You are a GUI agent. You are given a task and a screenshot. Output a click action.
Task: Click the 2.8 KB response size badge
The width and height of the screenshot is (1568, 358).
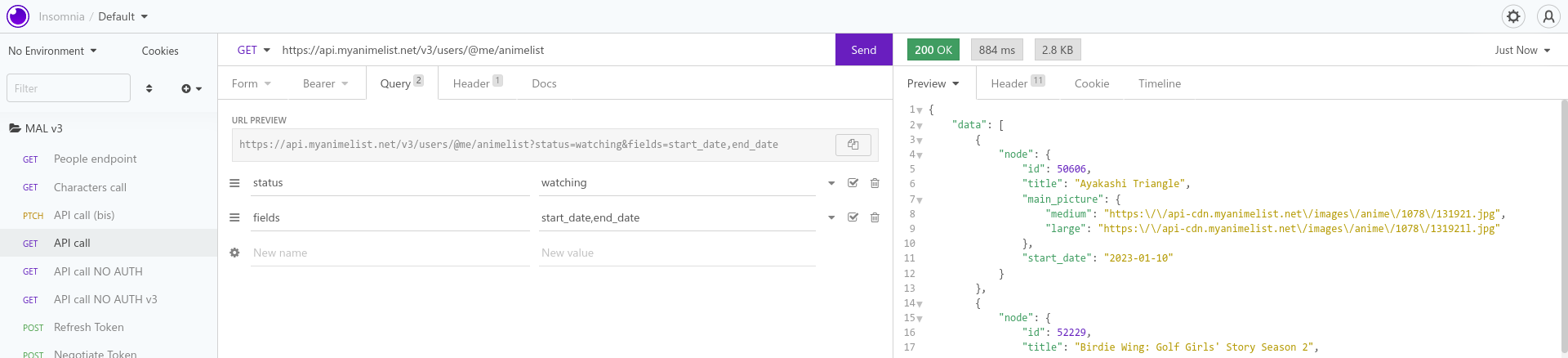coord(1058,50)
